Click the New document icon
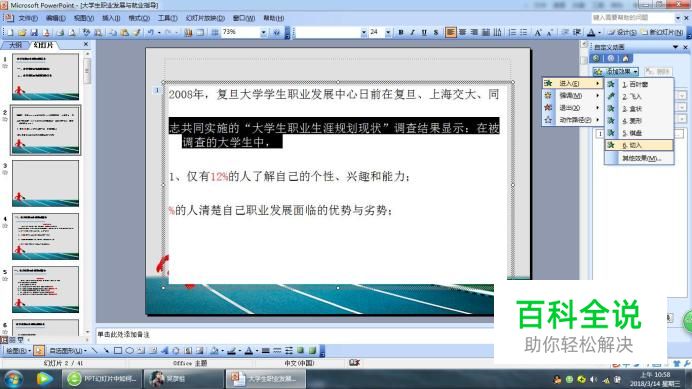 pos(10,32)
